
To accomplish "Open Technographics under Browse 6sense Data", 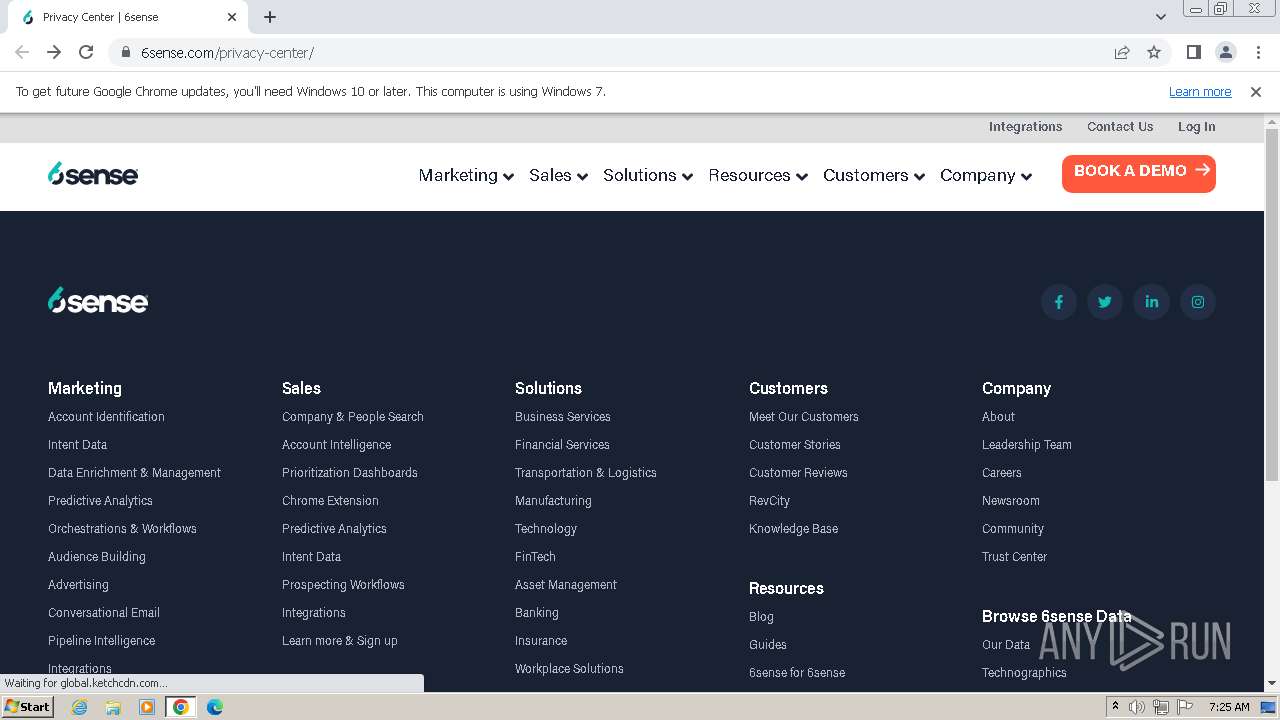I will click(1024, 673).
